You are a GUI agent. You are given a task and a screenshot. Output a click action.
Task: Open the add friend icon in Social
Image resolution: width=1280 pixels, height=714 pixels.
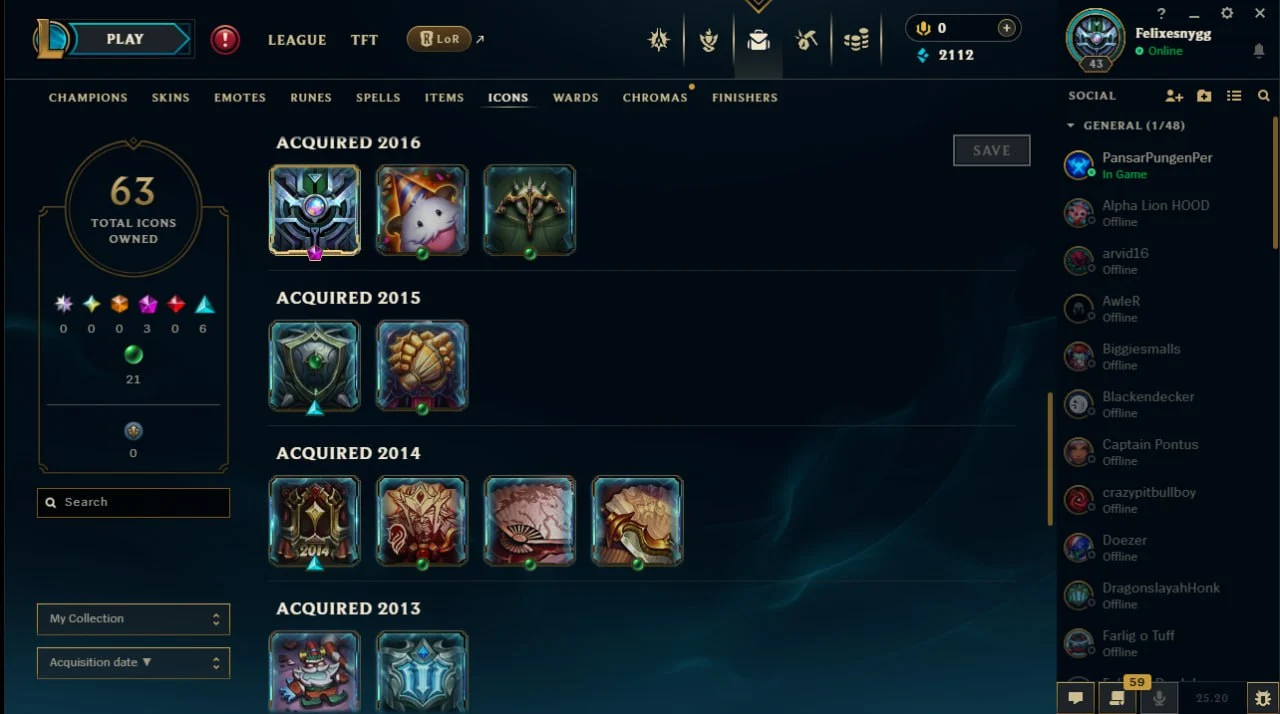(x=1174, y=96)
